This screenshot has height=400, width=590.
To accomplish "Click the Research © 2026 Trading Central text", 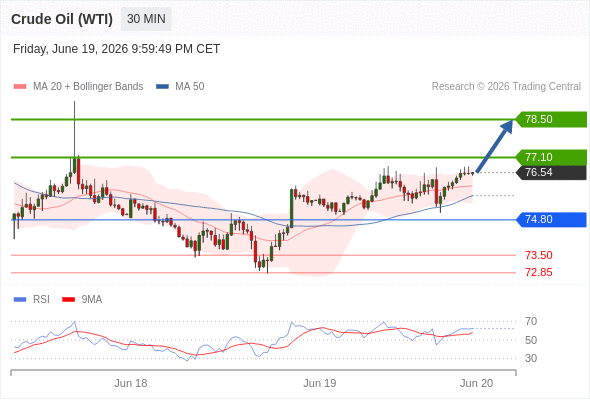I will click(x=506, y=87).
